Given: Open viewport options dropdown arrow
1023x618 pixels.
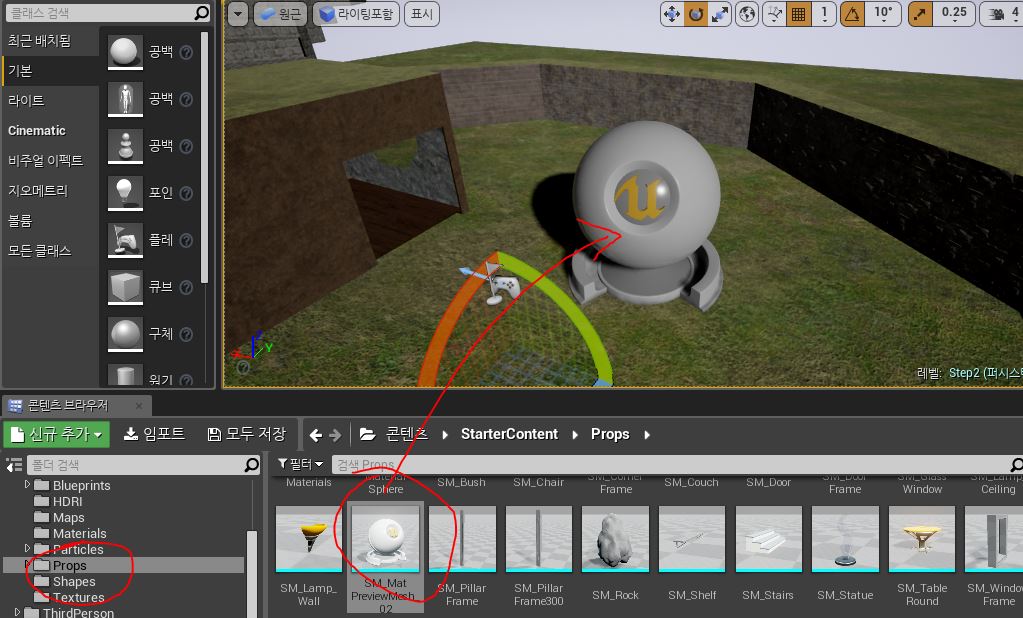Looking at the screenshot, I should [237, 14].
